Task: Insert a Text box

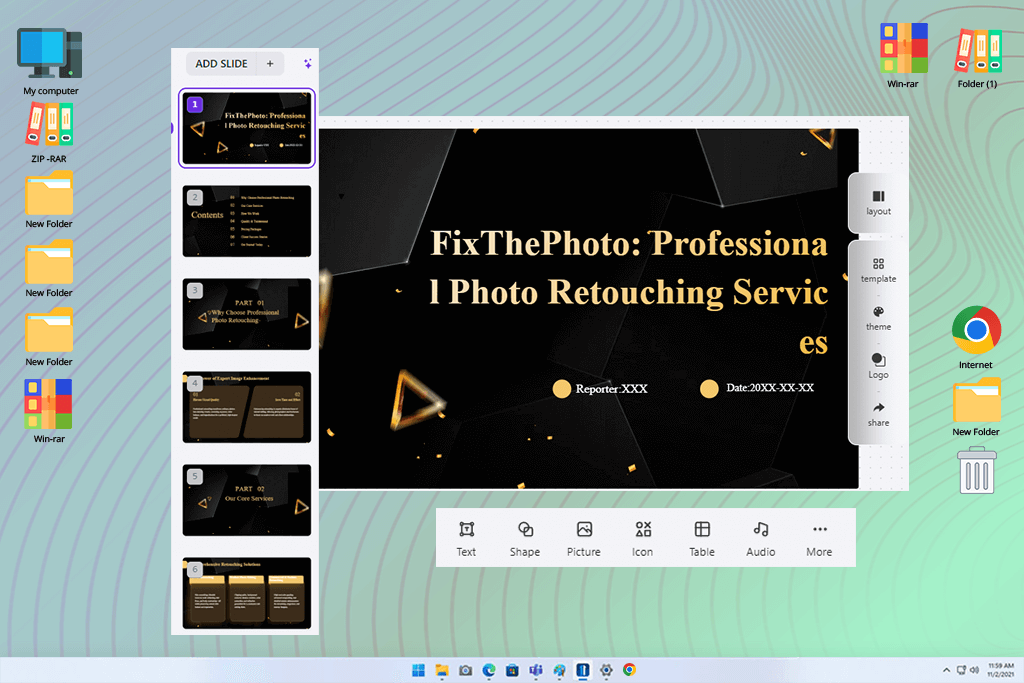Action: (466, 539)
